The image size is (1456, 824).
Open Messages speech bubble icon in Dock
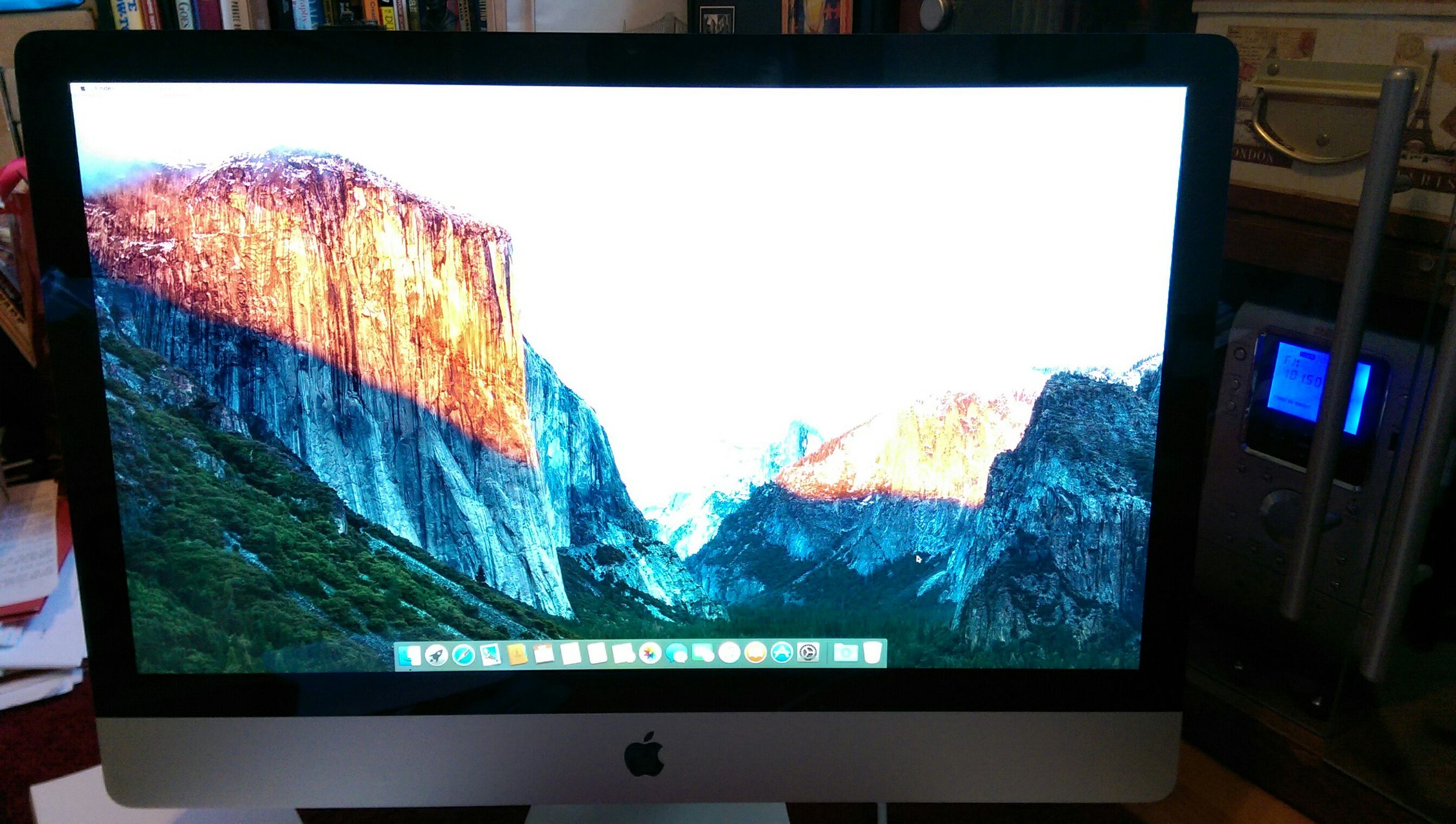click(x=676, y=653)
